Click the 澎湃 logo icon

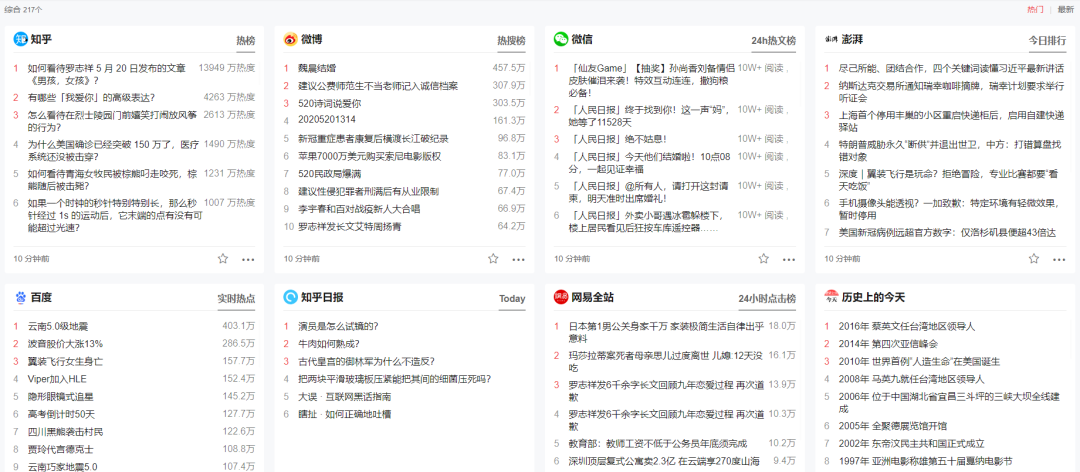831,39
